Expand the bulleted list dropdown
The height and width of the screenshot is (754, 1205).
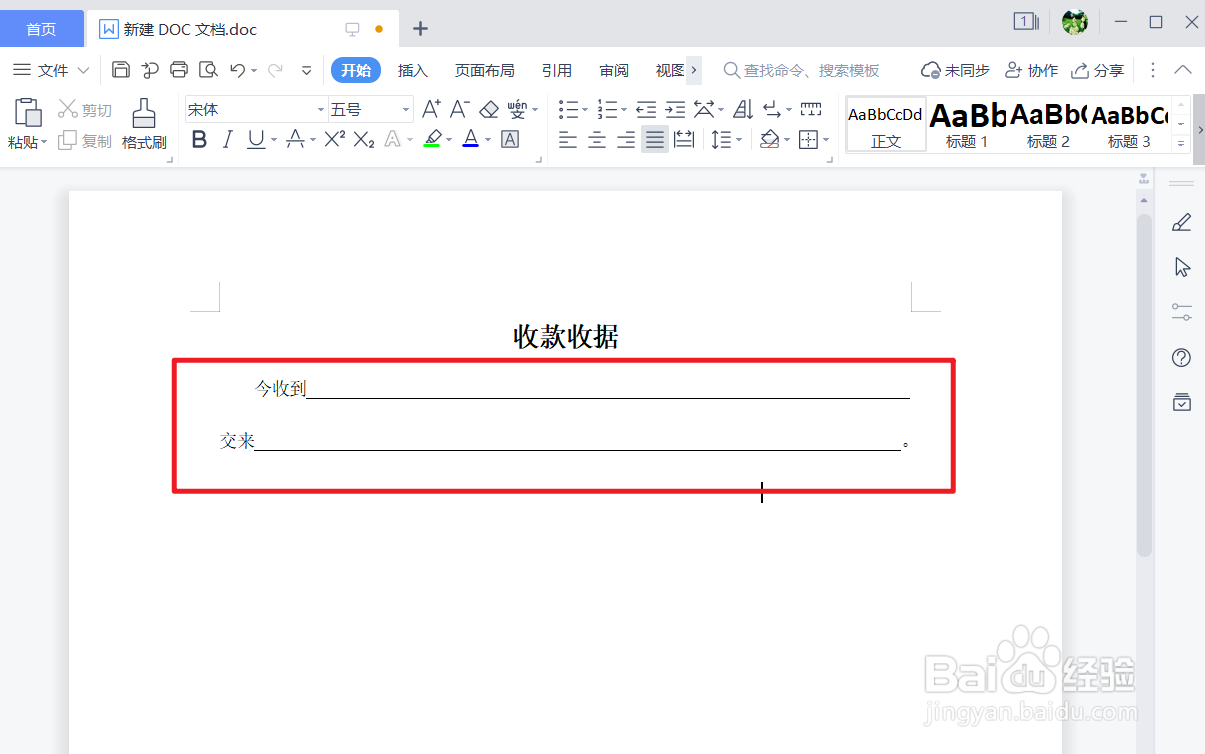point(586,110)
